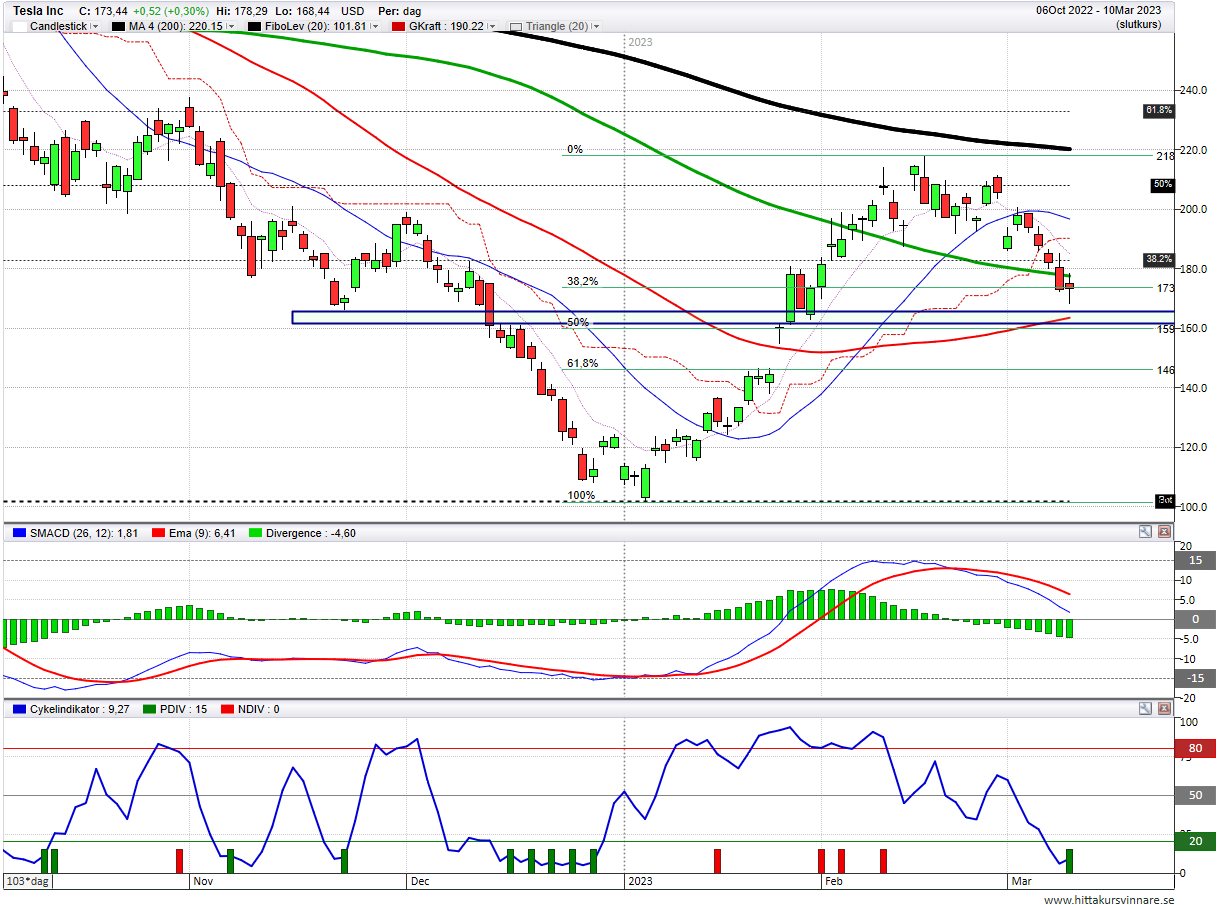
Task: Select the Dec marker on time axis
Action: 420,881
